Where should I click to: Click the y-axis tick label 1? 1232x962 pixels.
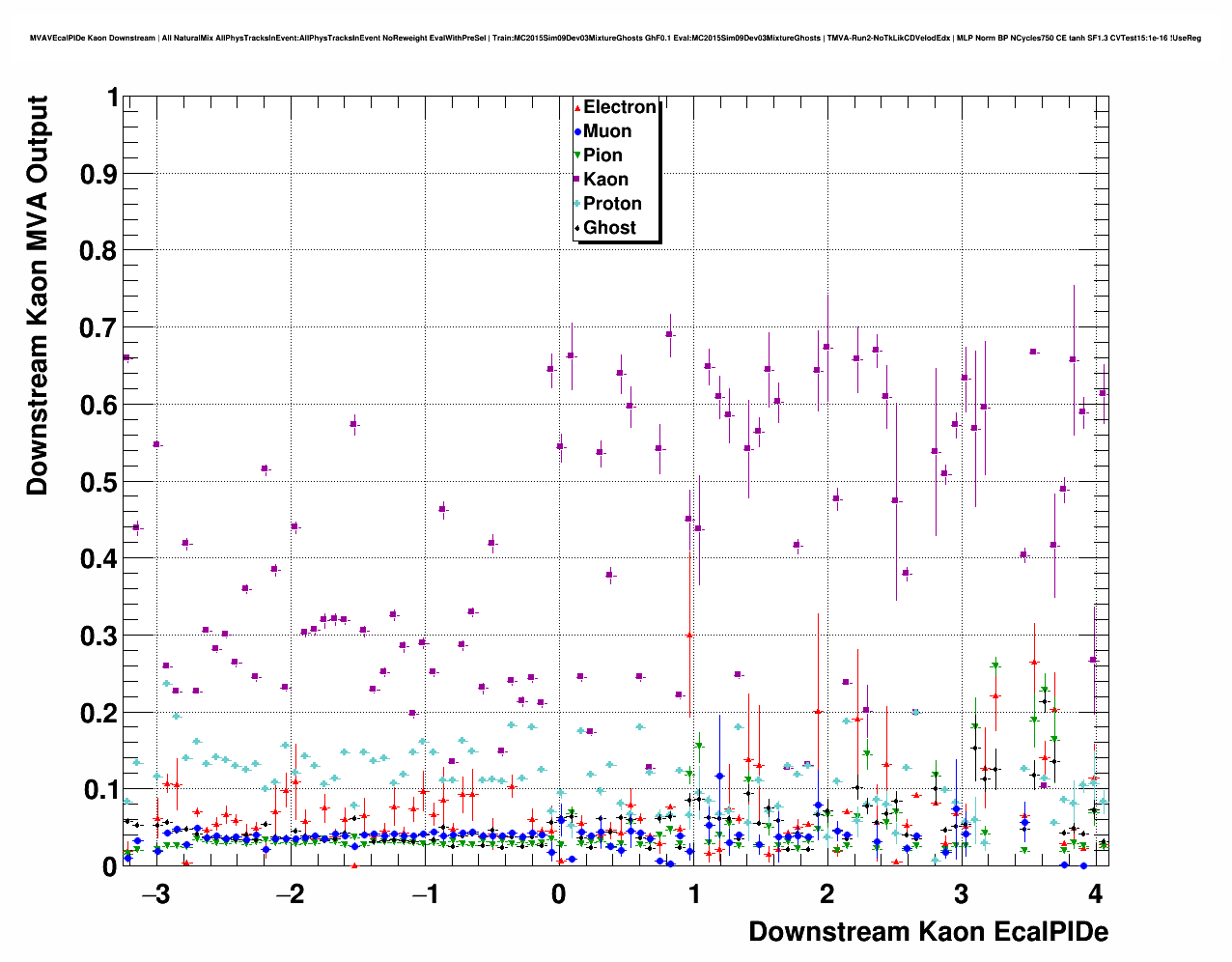point(113,99)
